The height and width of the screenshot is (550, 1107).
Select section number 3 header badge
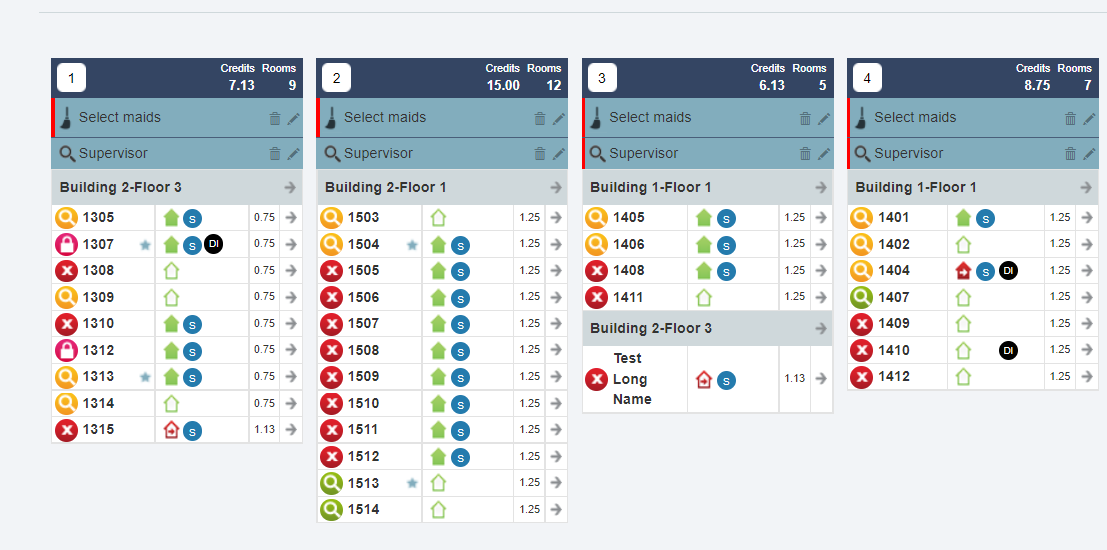coord(602,77)
